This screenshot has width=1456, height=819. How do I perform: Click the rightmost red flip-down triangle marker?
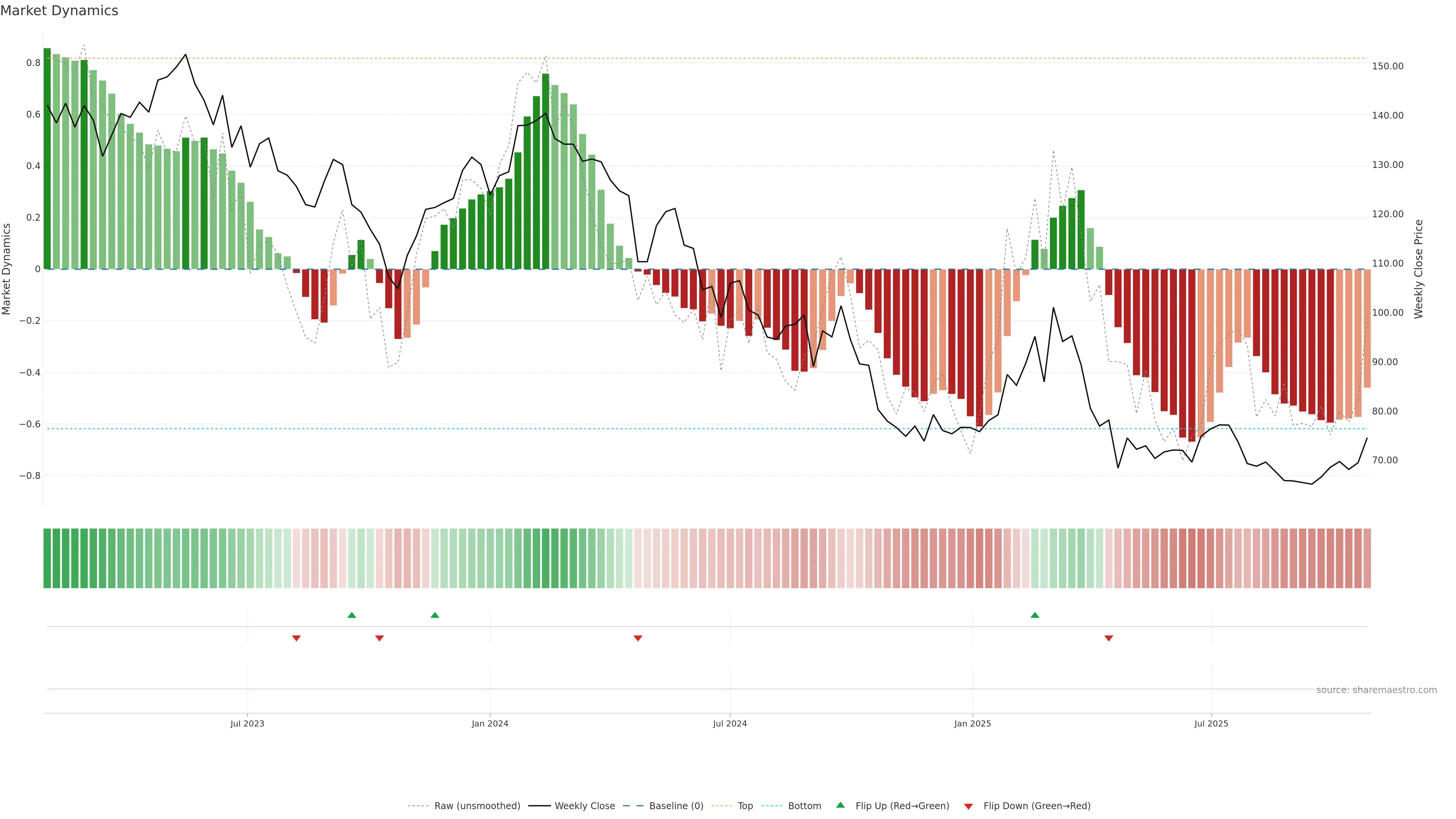pyautogui.click(x=1108, y=638)
